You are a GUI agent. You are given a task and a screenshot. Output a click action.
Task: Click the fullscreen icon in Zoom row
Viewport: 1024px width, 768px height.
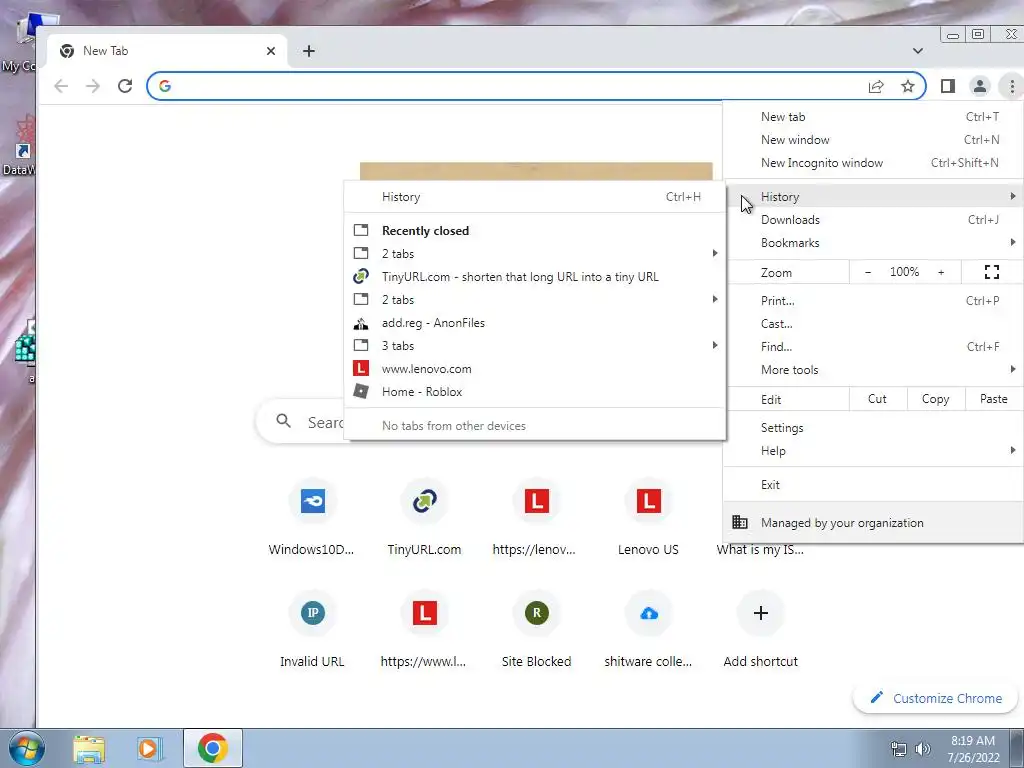pyautogui.click(x=991, y=272)
